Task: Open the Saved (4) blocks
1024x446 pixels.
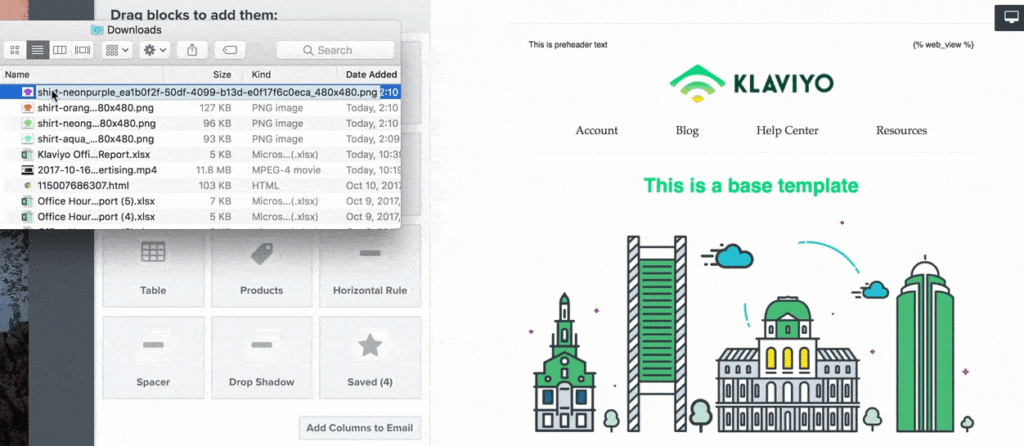Action: (x=370, y=358)
